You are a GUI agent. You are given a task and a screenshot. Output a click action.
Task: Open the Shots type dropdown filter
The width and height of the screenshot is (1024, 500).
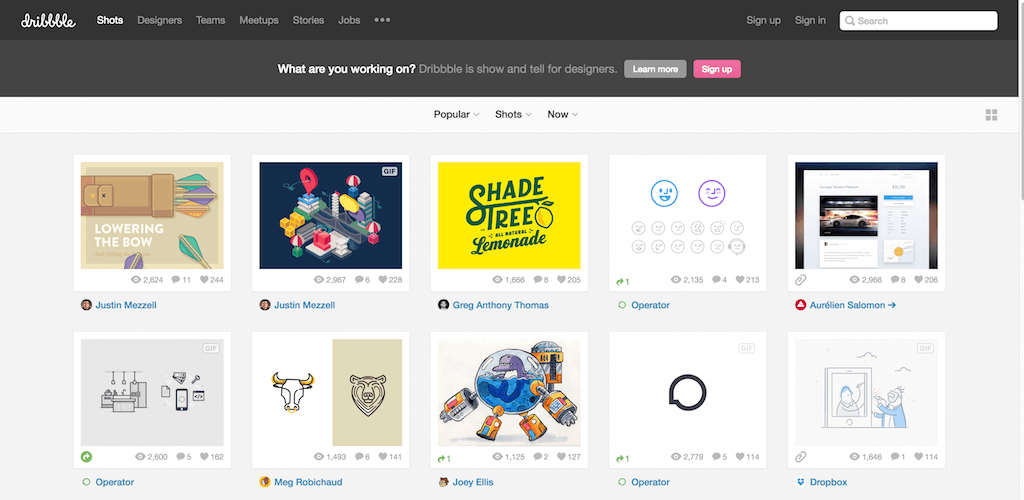point(513,114)
